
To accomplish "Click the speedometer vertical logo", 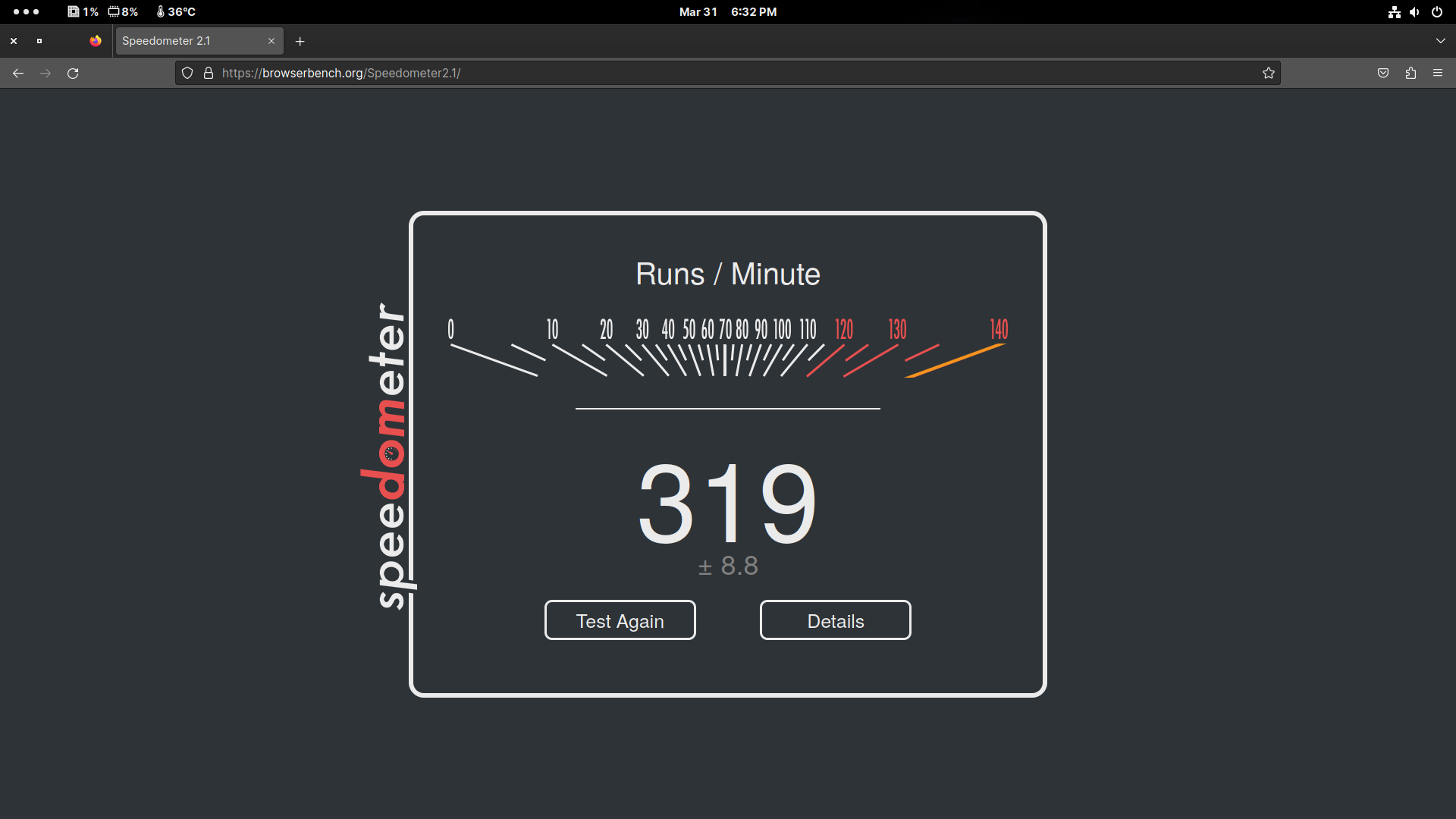I will tap(388, 455).
